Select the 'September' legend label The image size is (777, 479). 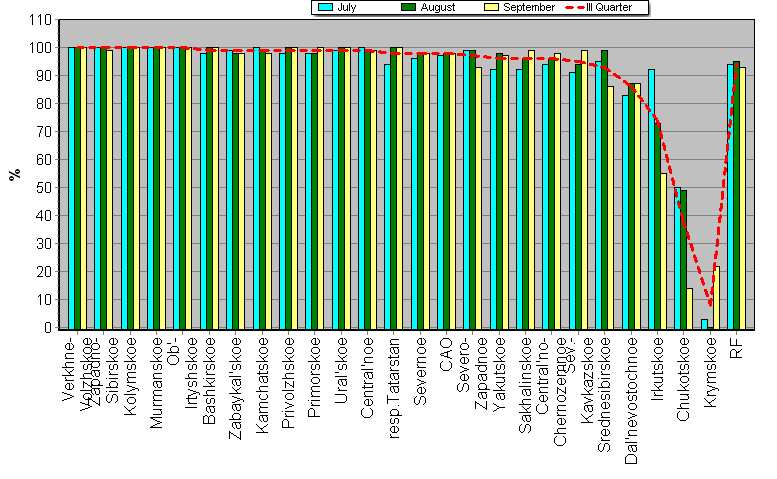(x=529, y=7)
